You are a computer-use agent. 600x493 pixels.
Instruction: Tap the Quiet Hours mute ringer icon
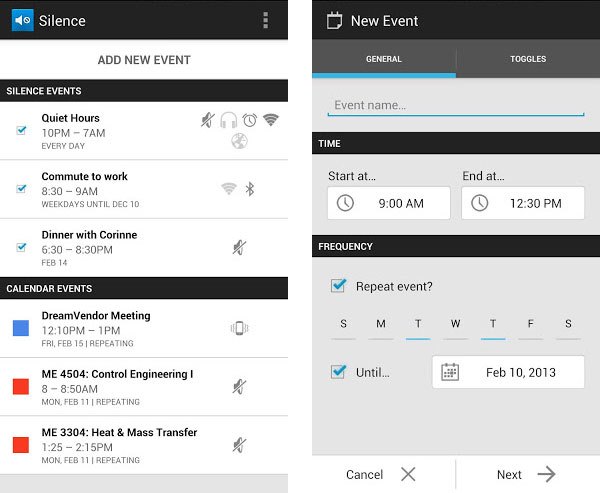coord(208,120)
